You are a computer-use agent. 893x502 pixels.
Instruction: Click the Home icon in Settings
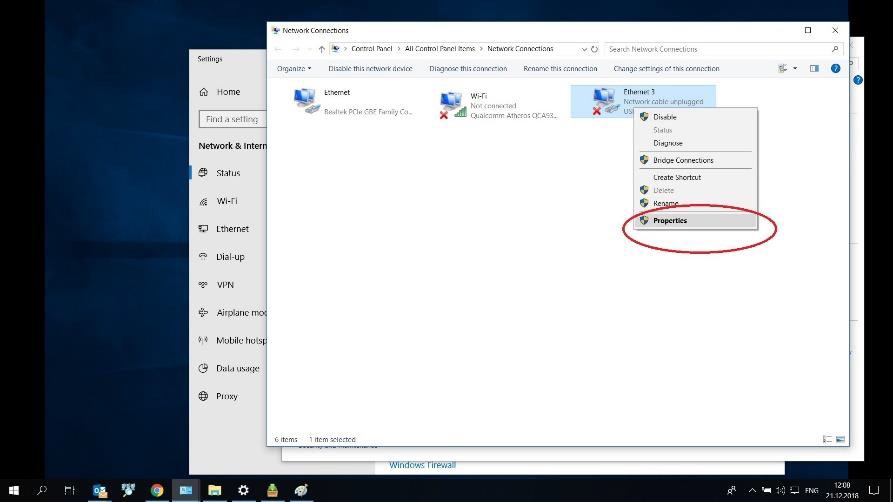point(204,92)
